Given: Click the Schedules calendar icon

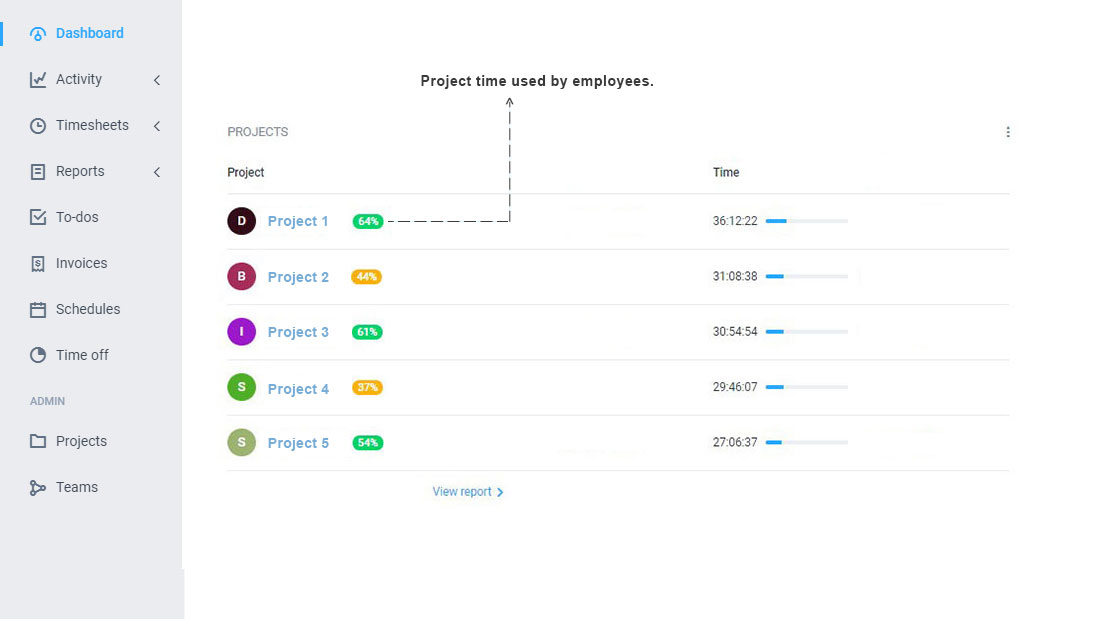Looking at the screenshot, I should (38, 310).
